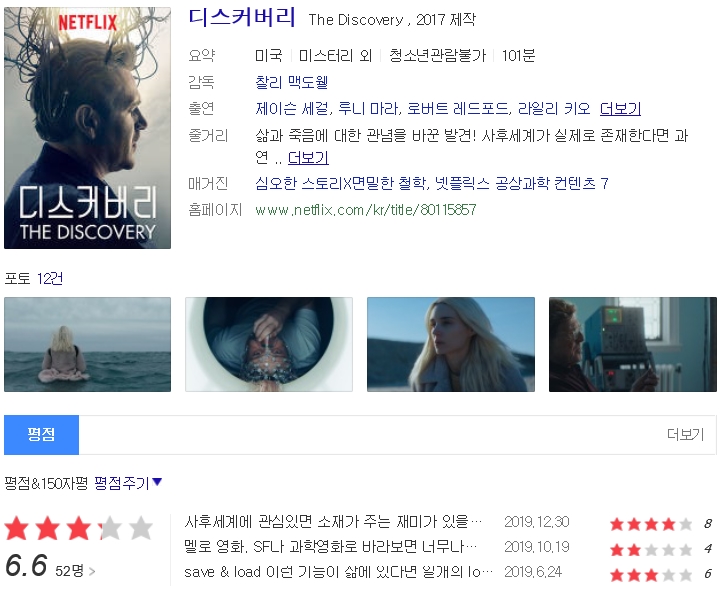This screenshot has height=589, width=720.
Task: View photo of blonde woman outdoors
Action: tap(451, 344)
